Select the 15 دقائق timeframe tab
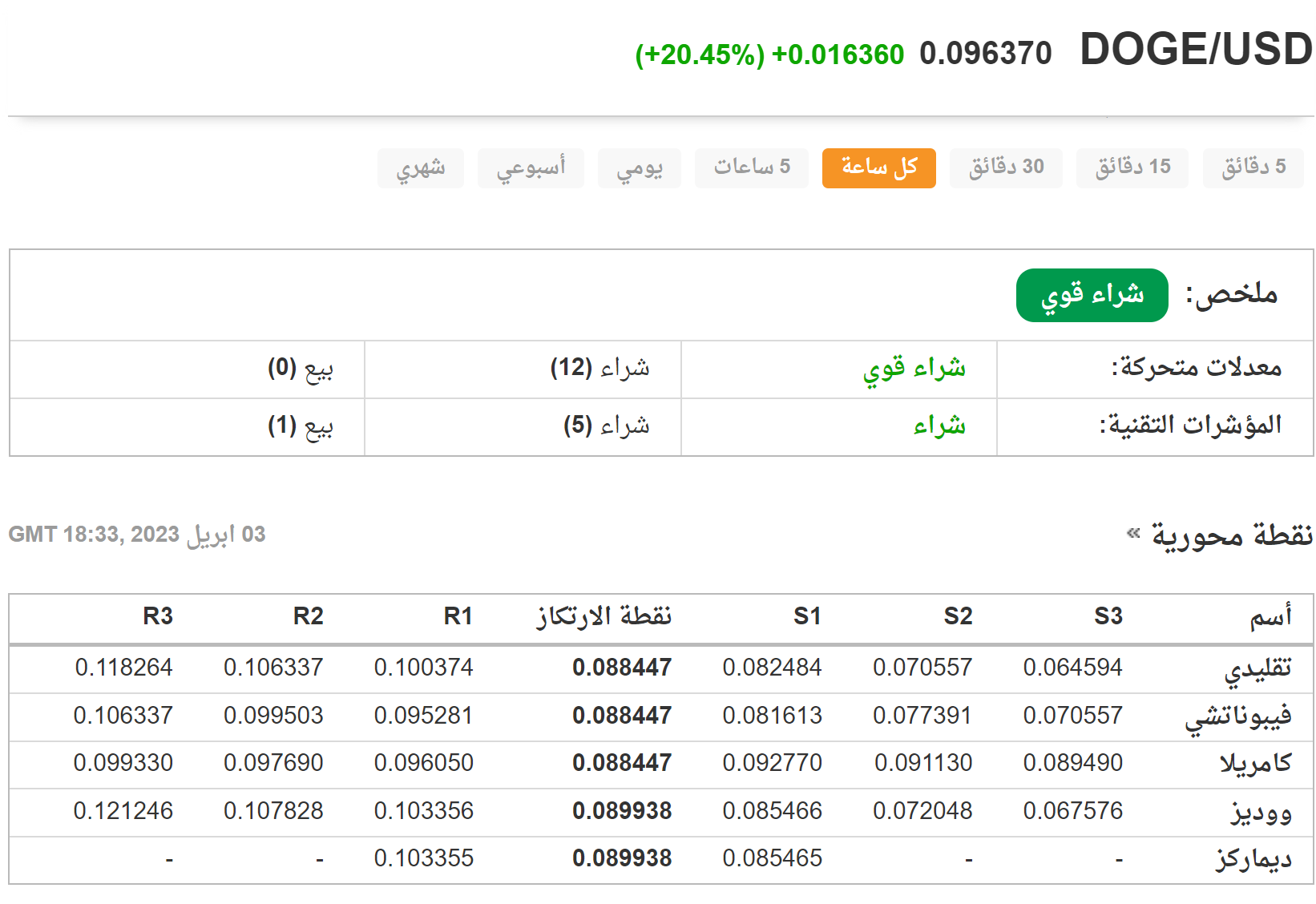 pyautogui.click(x=1132, y=167)
